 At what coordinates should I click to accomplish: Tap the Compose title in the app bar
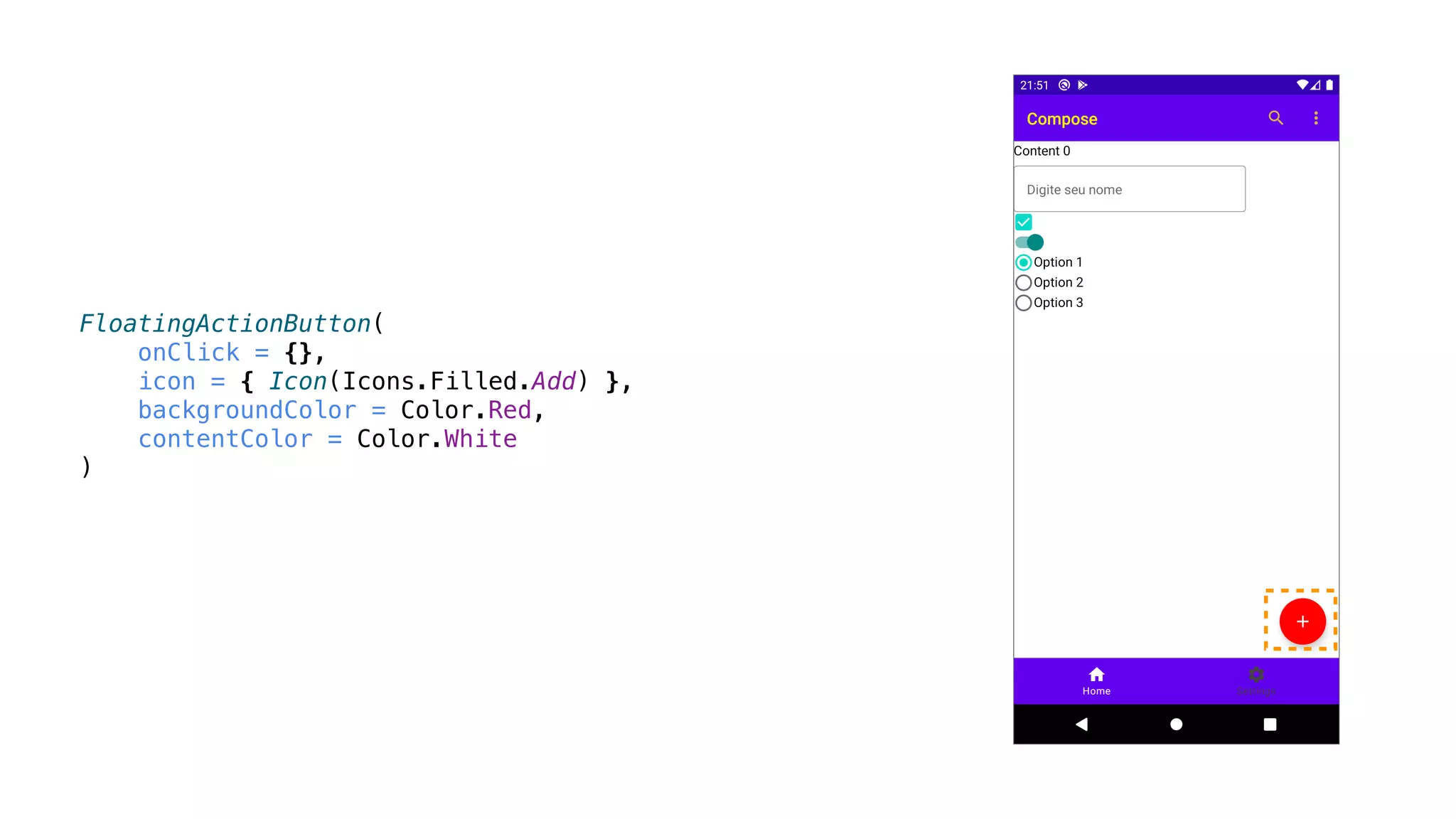(x=1061, y=119)
